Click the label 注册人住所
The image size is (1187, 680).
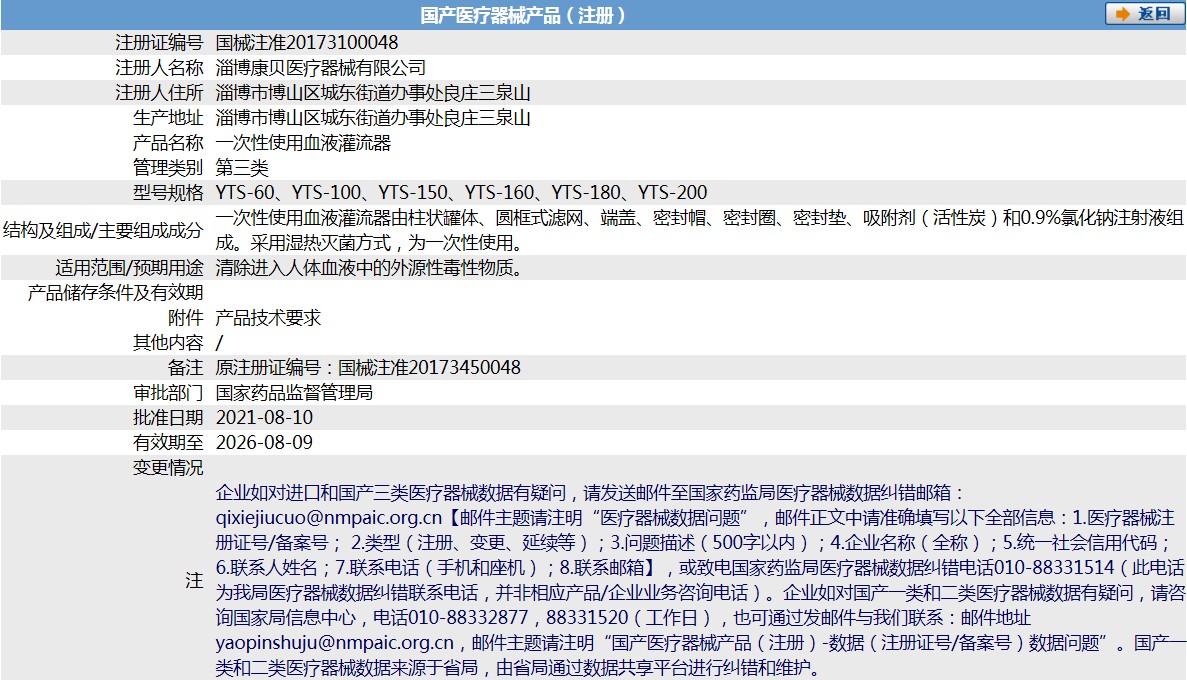click(160, 92)
